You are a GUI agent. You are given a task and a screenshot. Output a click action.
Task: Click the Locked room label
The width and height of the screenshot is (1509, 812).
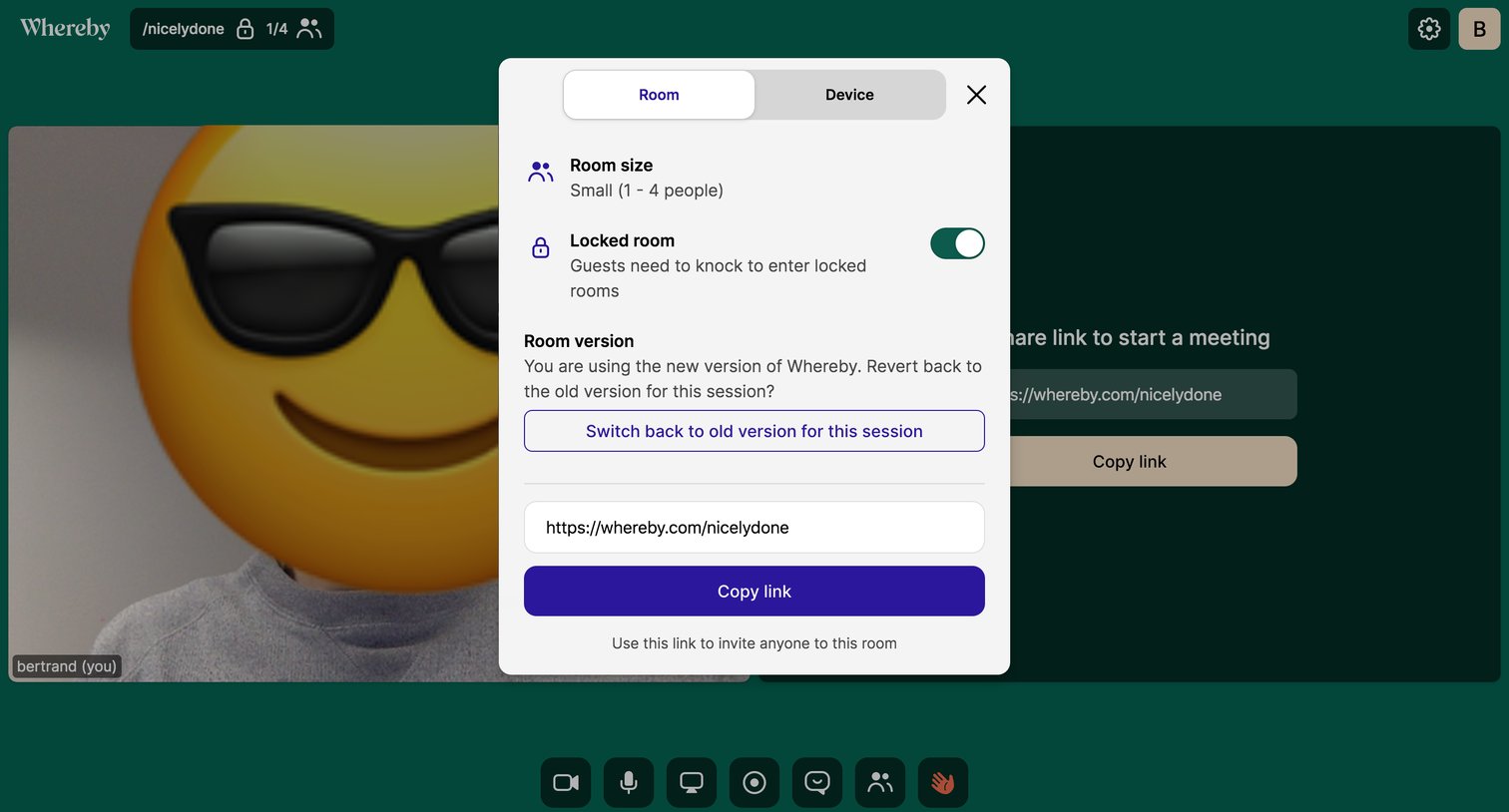pyautogui.click(x=622, y=240)
